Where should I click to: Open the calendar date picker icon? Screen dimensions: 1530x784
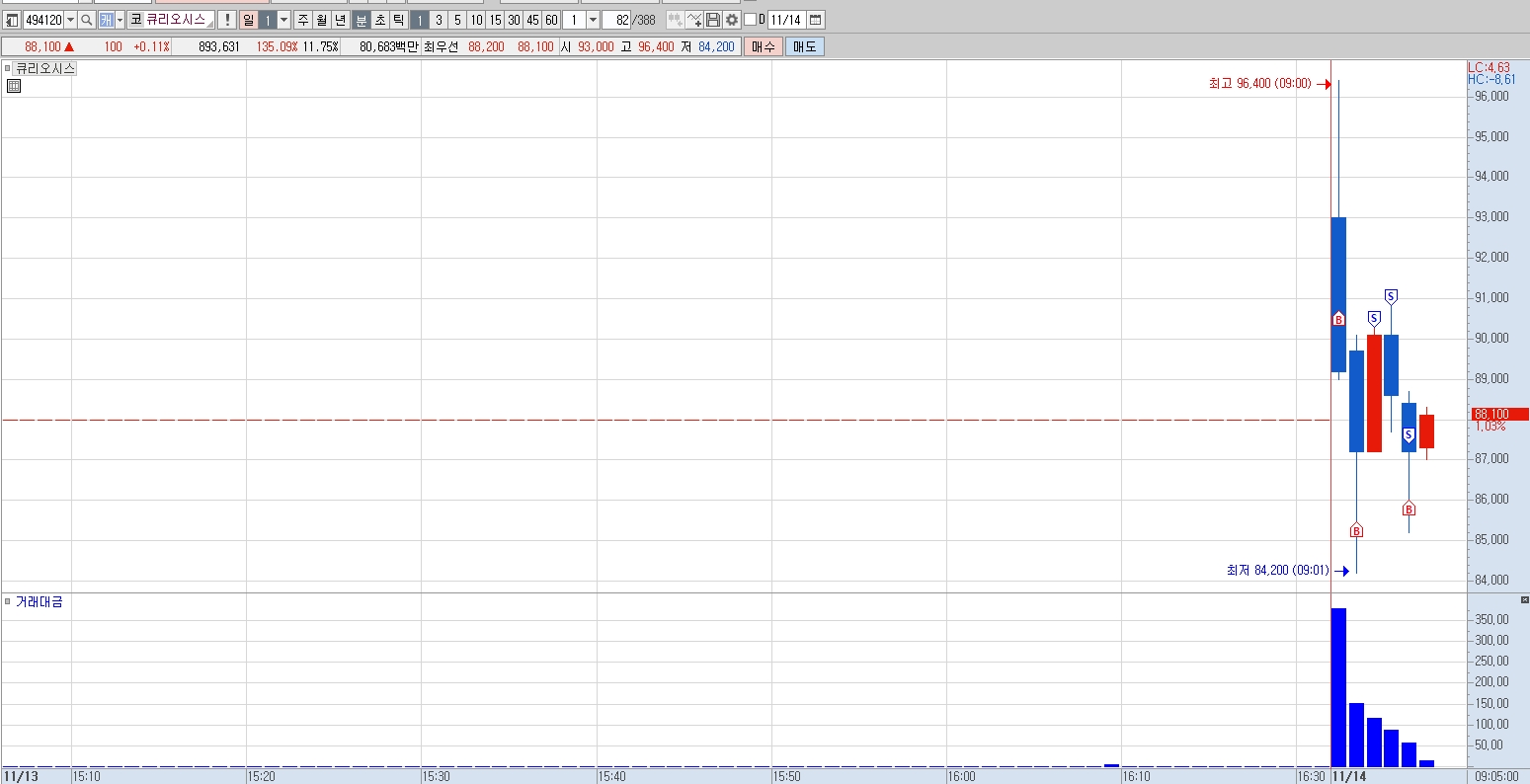pos(816,20)
